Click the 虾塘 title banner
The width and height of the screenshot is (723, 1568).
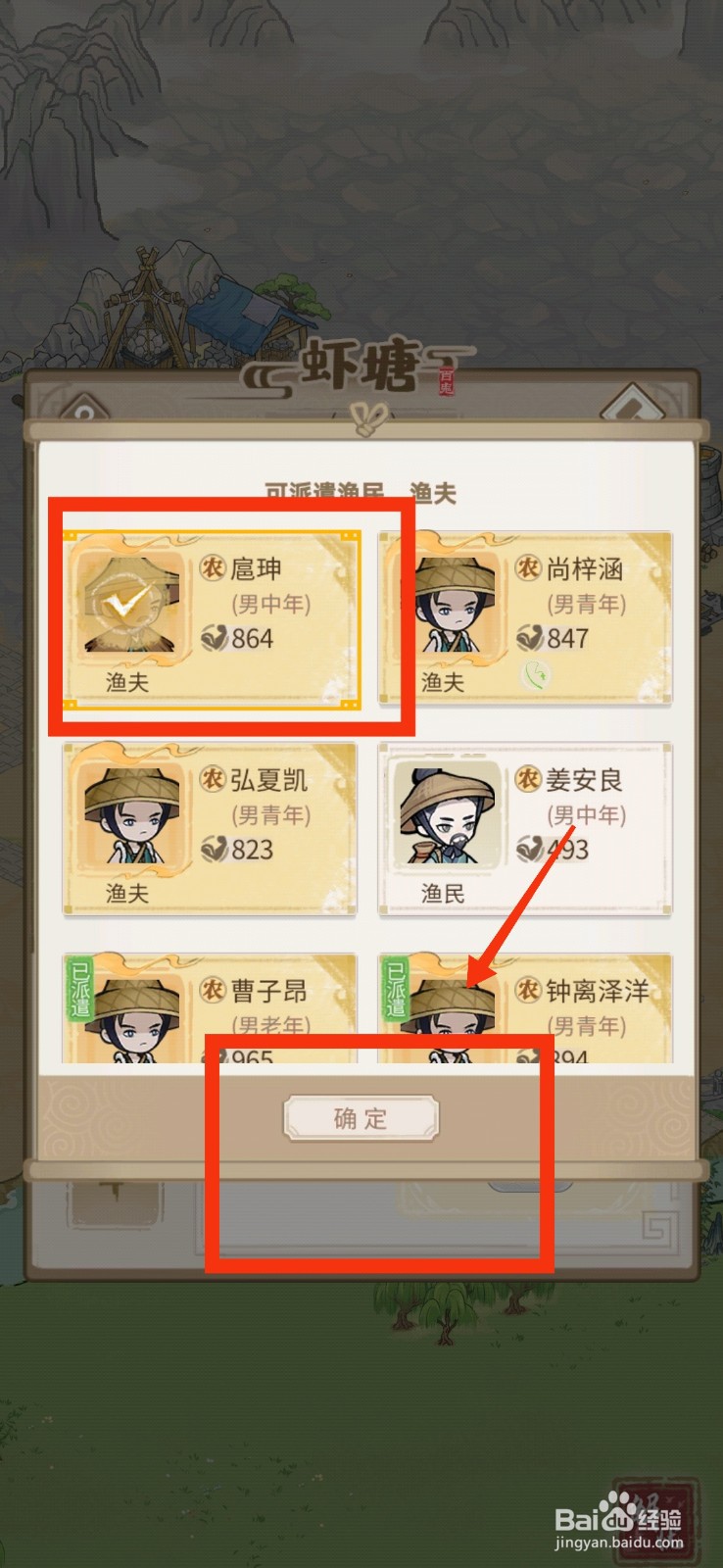click(361, 367)
